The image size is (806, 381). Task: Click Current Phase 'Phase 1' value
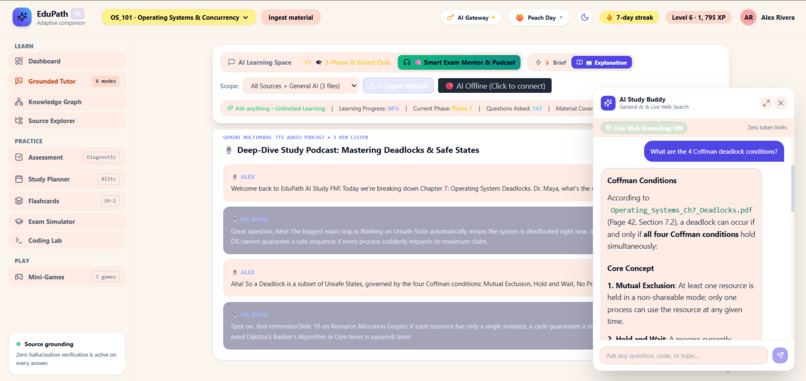(x=462, y=108)
